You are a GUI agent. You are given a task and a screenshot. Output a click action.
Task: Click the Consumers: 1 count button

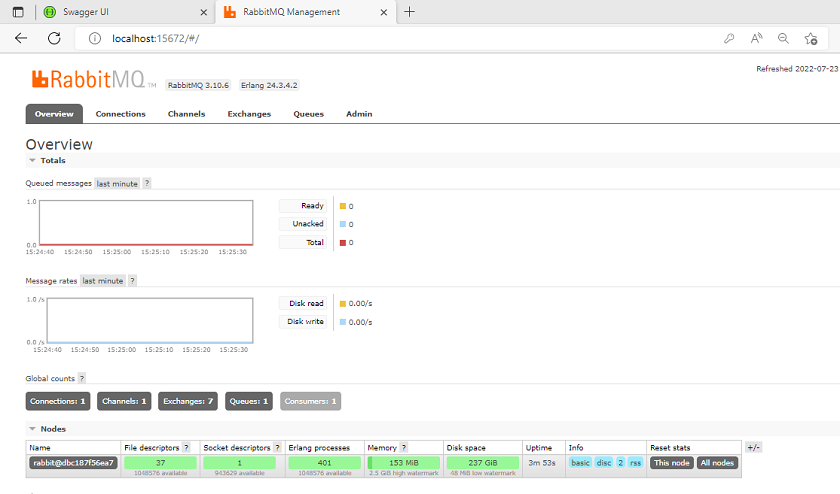pyautogui.click(x=310, y=401)
